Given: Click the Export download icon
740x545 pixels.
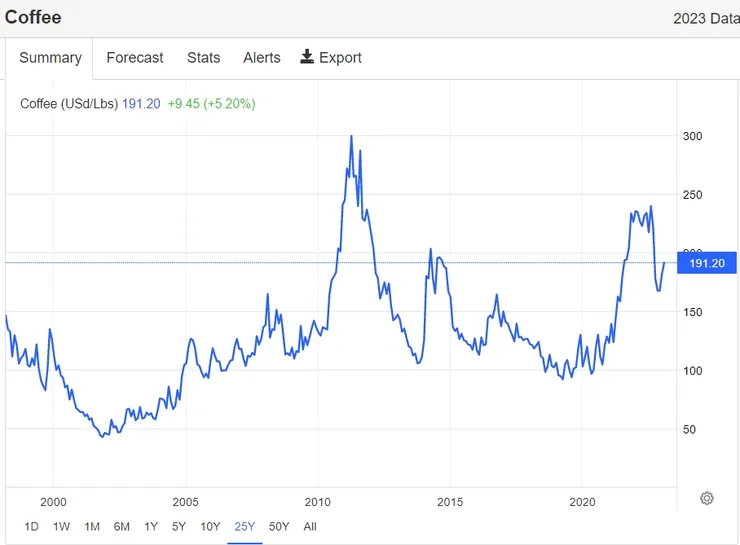Looking at the screenshot, I should pos(307,57).
